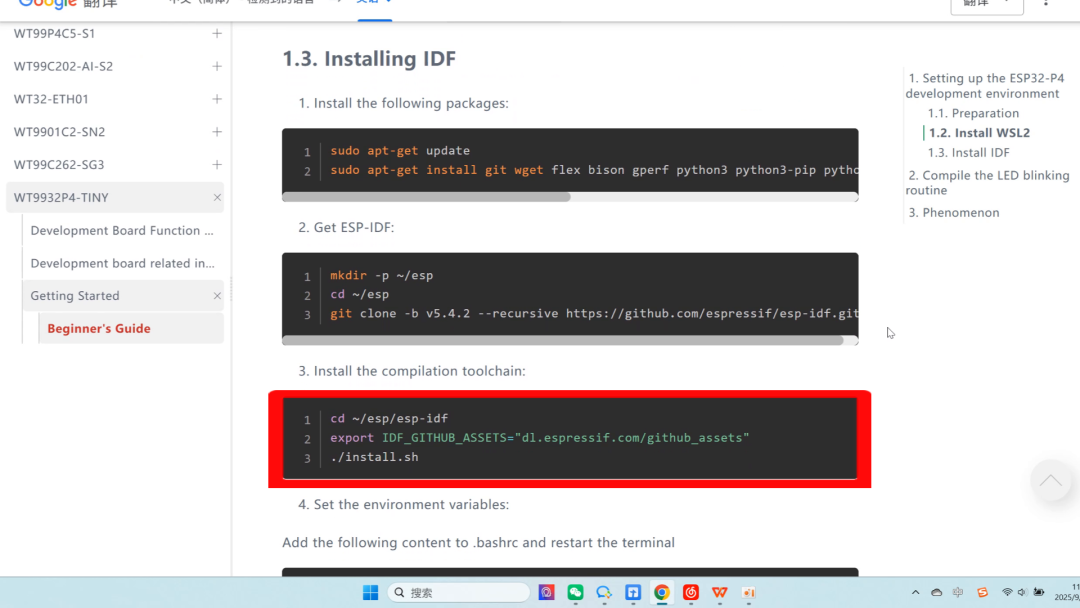Open WeChat from the taskbar
The height and width of the screenshot is (608, 1080).
point(575,593)
